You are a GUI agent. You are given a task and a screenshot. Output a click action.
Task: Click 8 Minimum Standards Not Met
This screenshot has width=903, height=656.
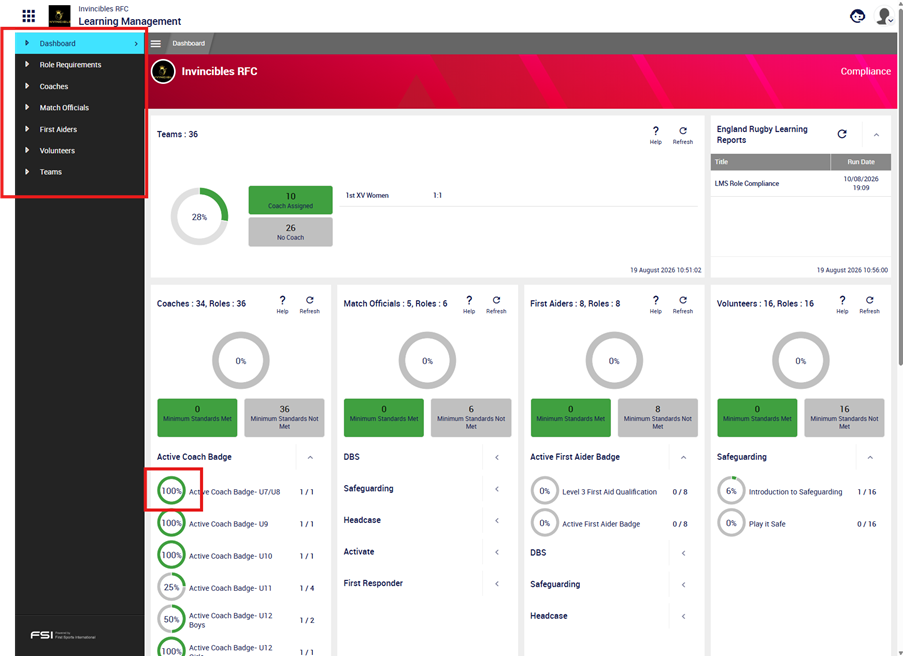click(658, 418)
